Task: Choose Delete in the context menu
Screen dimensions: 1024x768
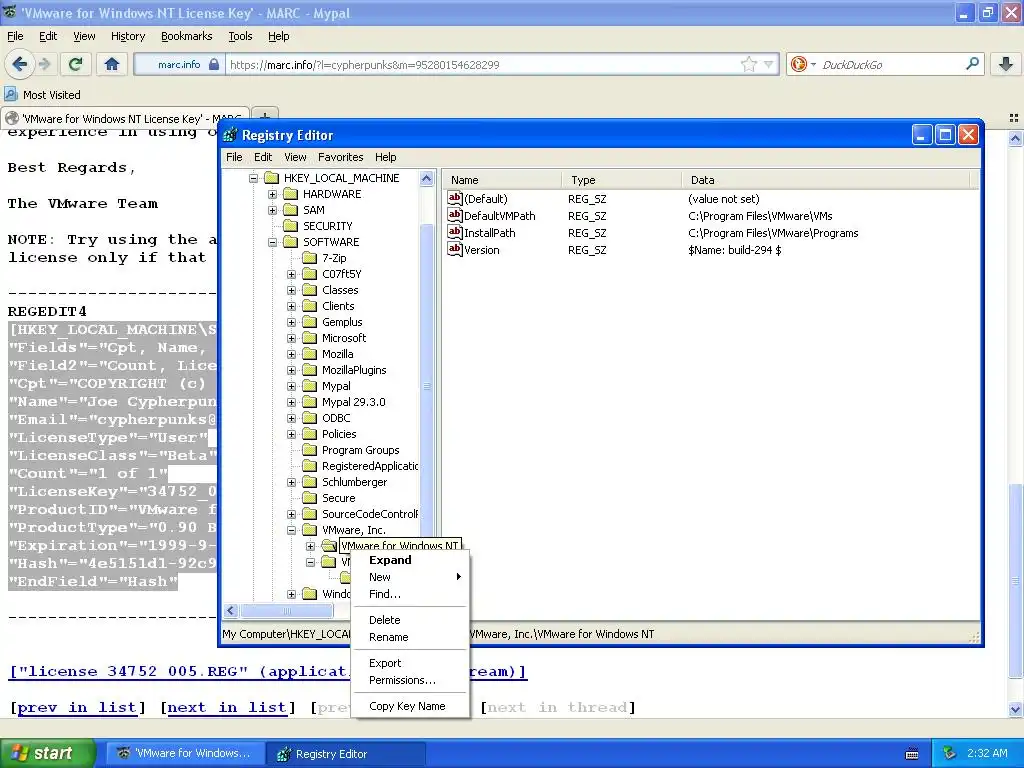Action: pos(410,620)
